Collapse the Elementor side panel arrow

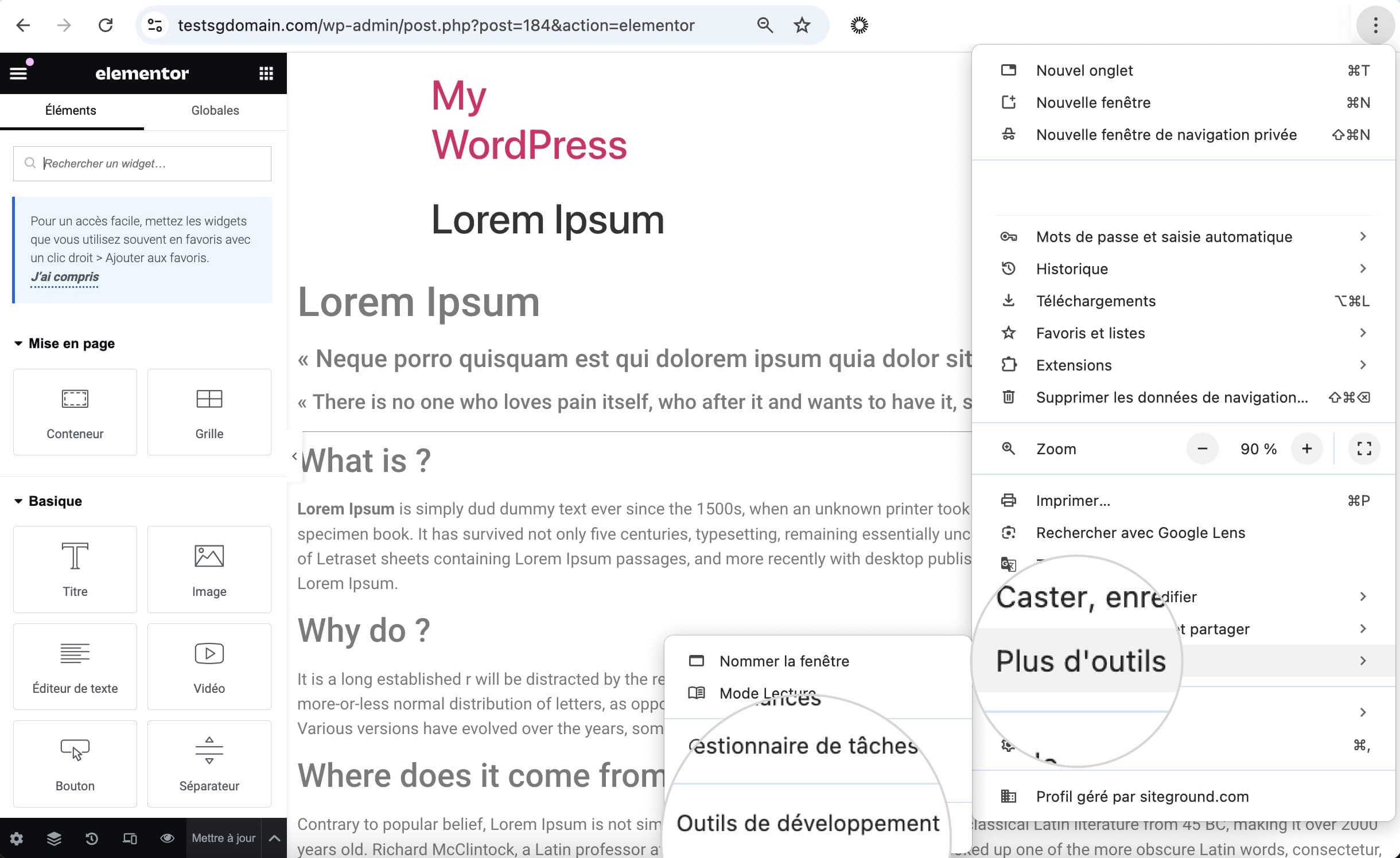pyautogui.click(x=294, y=457)
